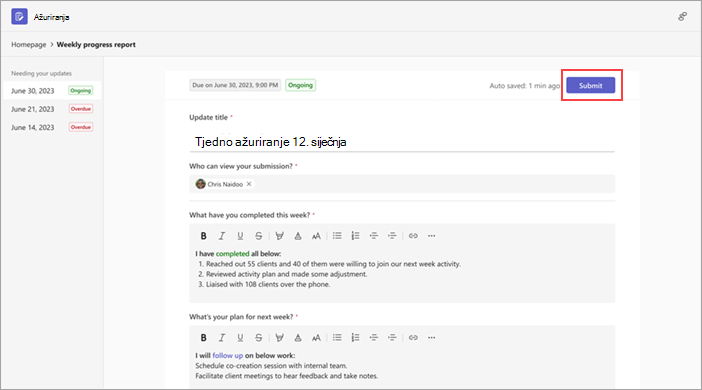Select the June 30, 2023 update
Screen dimensions: 702x390
(x=52, y=90)
